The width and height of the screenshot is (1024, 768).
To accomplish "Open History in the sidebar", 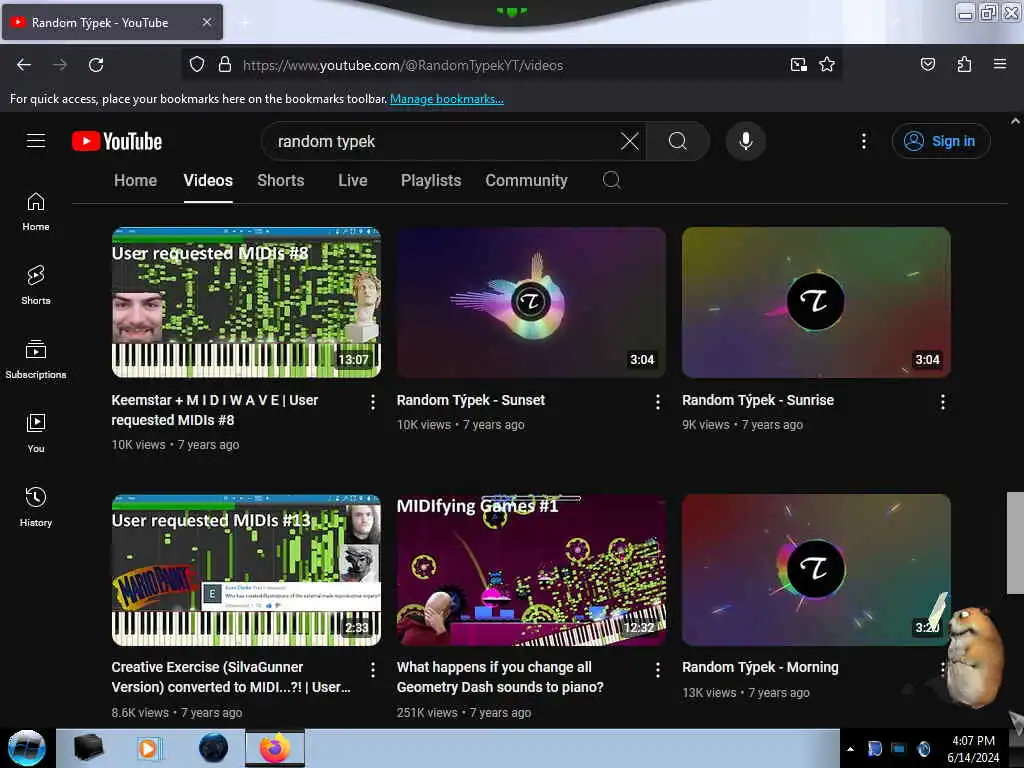I will 36,507.
